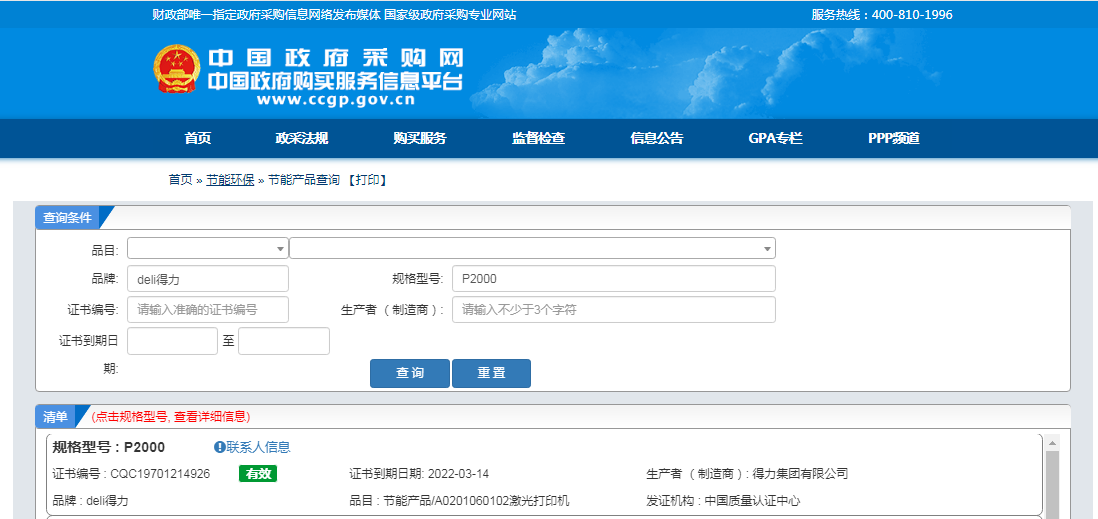Open the 首页 navigation menu item
The height and width of the screenshot is (519, 1098).
coord(197,138)
